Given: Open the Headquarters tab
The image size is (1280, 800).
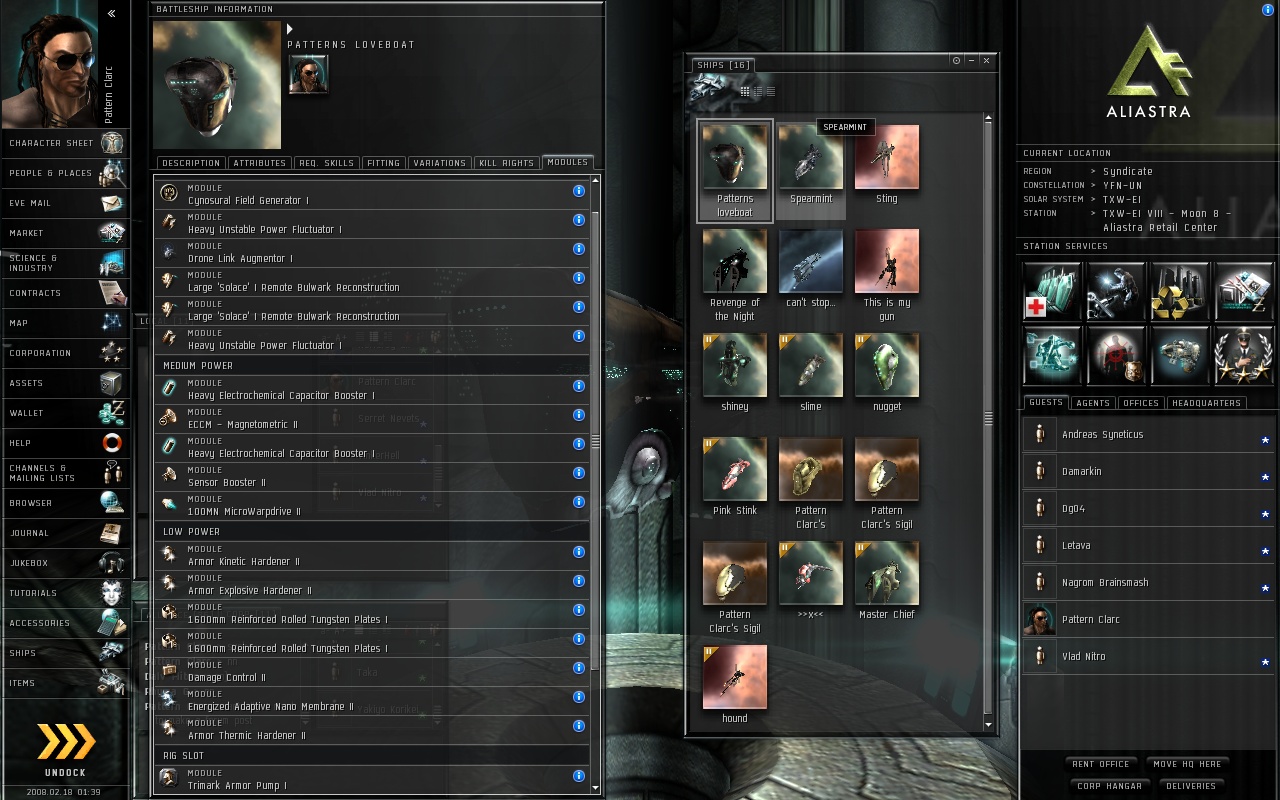Looking at the screenshot, I should 1206,403.
